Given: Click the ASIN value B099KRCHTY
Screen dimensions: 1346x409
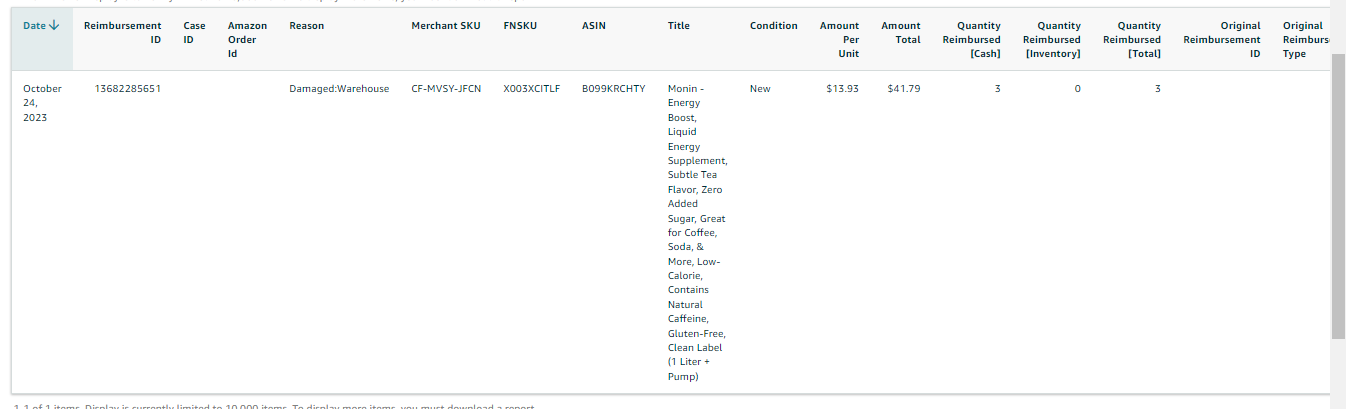Looking at the screenshot, I should pyautogui.click(x=613, y=89).
